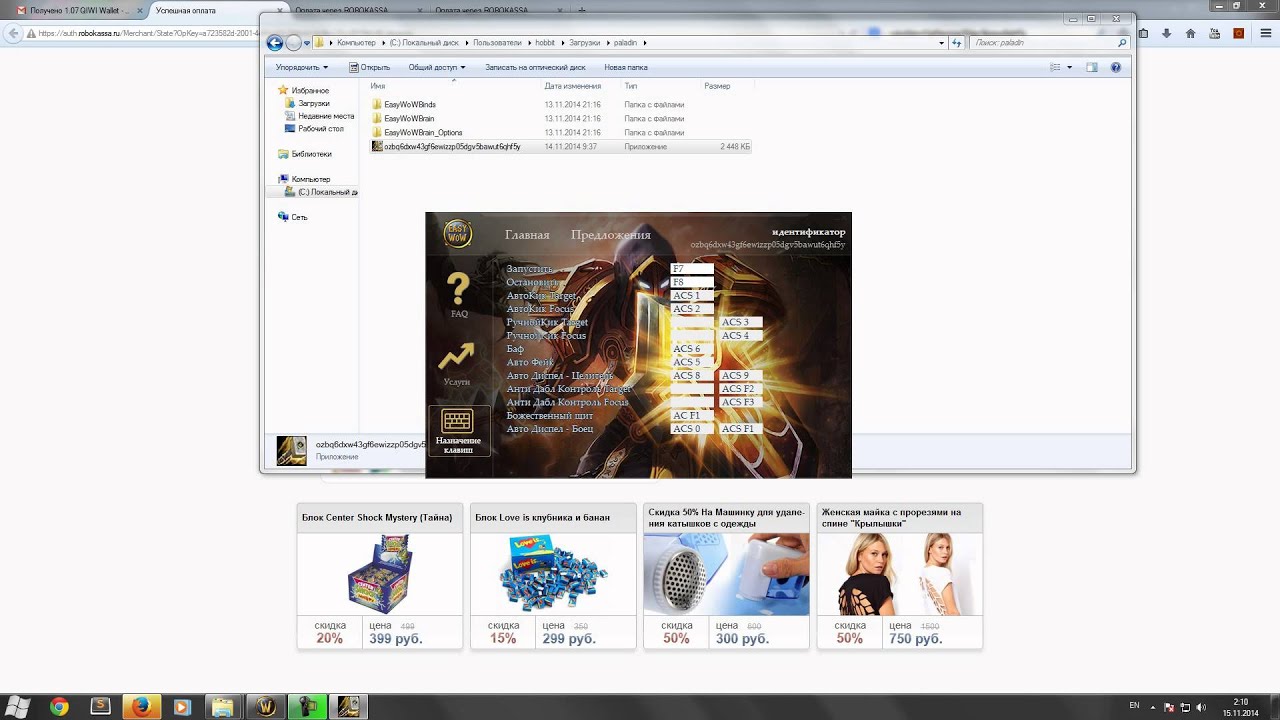
Task: Click the Пользователи breadcrumb in address bar
Action: 498,43
